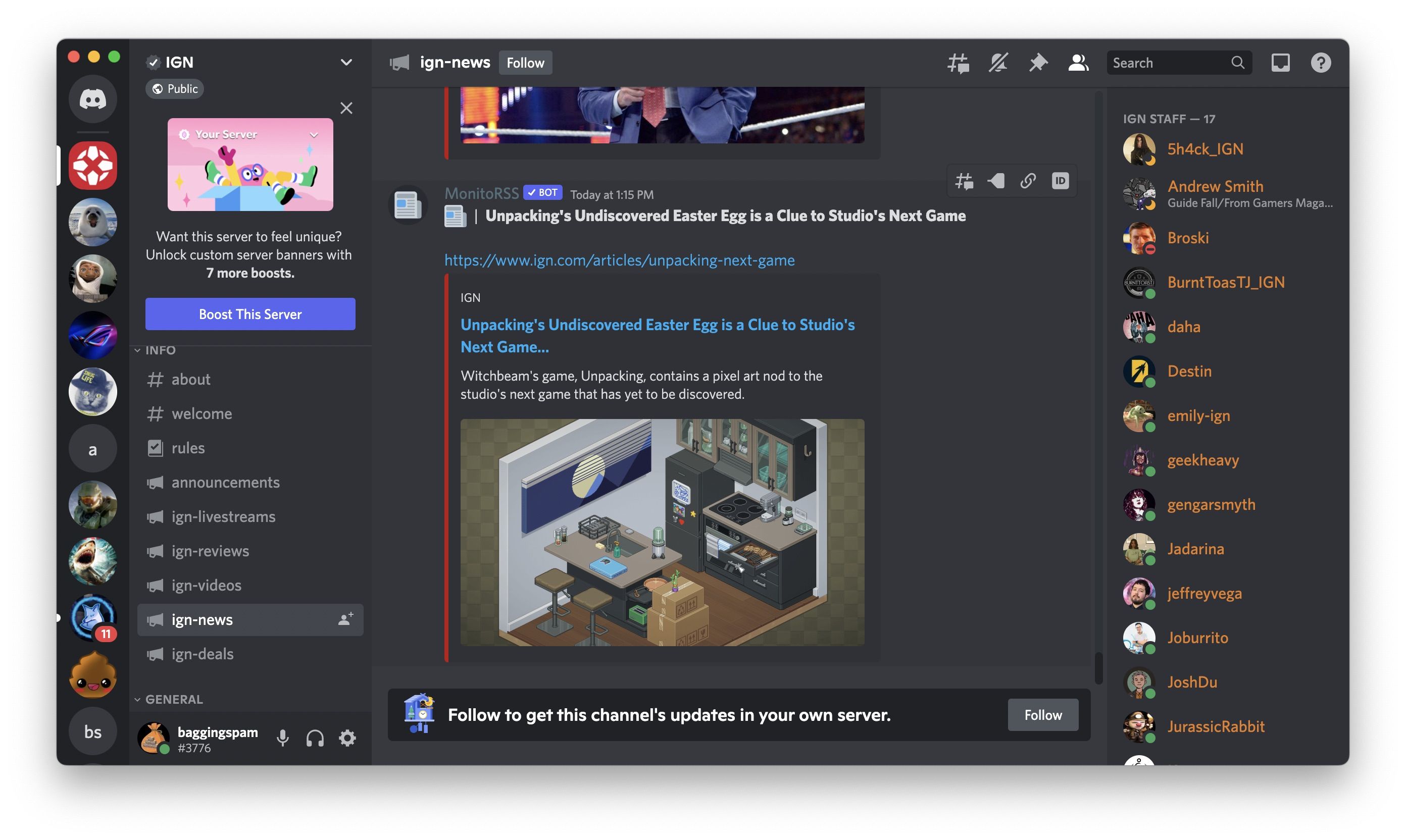Viewport: 1406px width, 840px height.
Task: Open user settings gear
Action: [347, 738]
